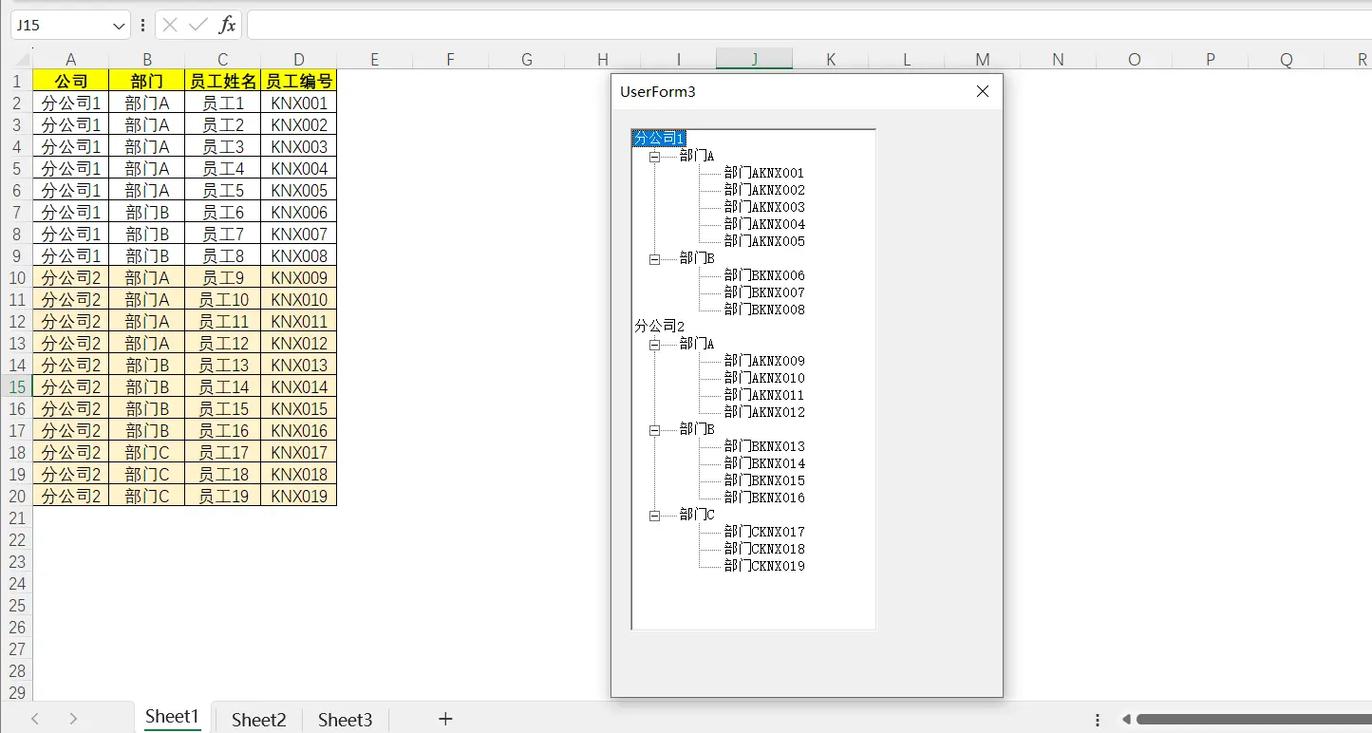Screen dimensions: 1372x733
Task: Click the formula bar enter checkmark icon
Action: coord(198,25)
